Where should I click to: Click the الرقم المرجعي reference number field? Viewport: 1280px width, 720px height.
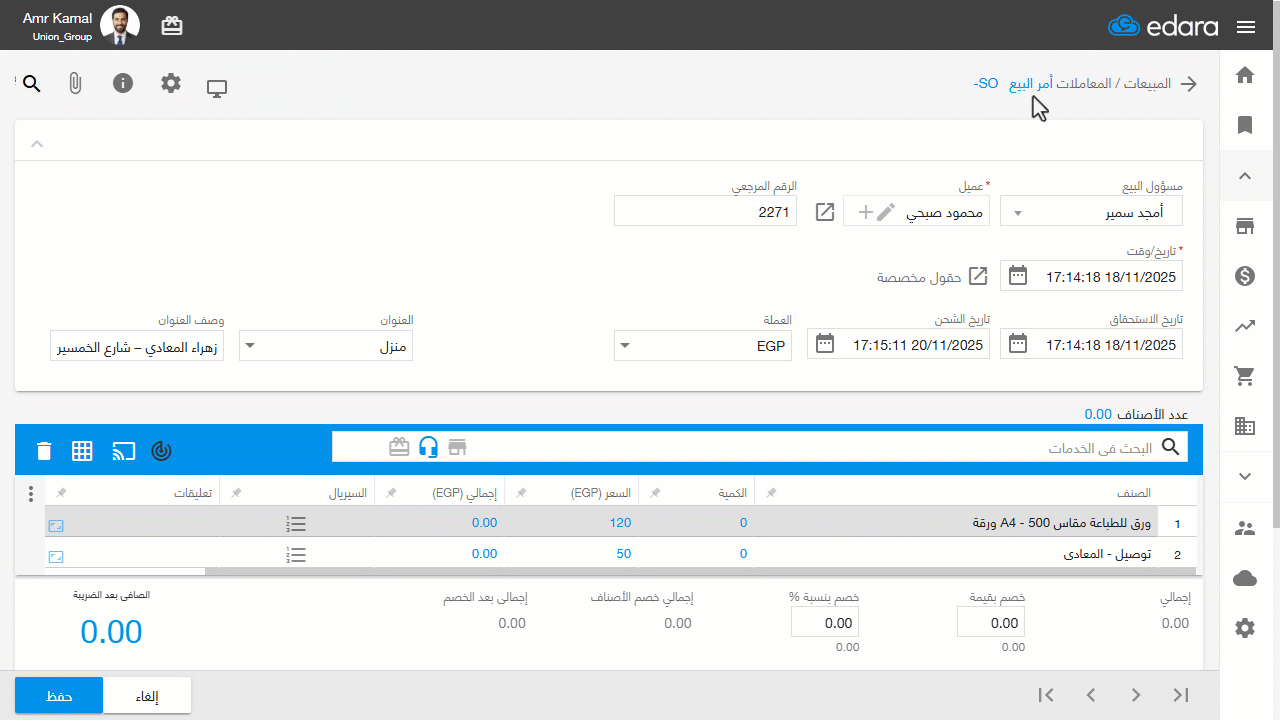(705, 212)
